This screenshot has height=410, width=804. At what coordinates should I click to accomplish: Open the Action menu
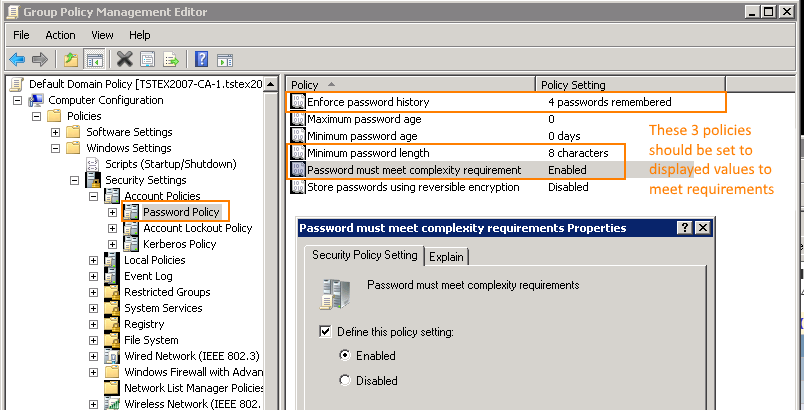pyautogui.click(x=60, y=35)
